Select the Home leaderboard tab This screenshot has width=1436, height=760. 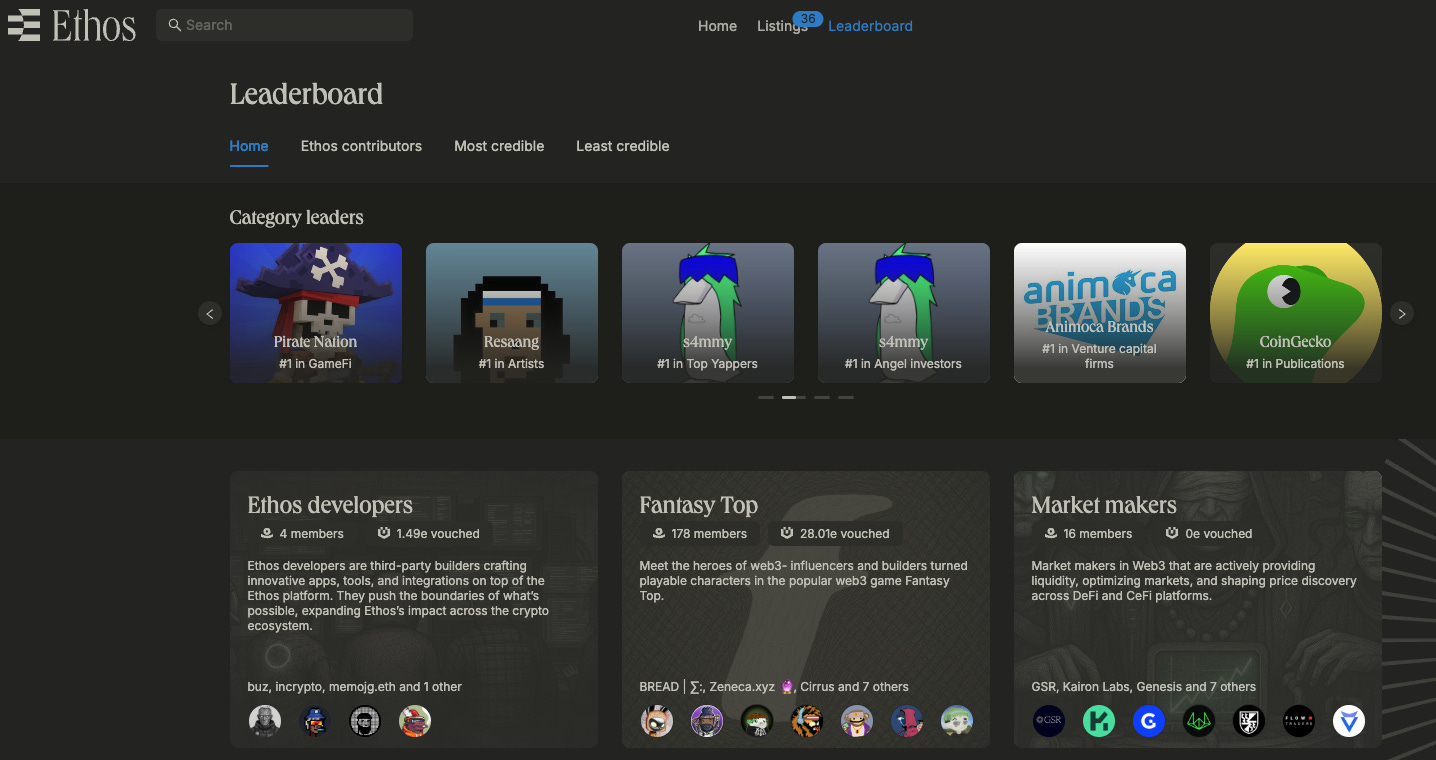click(x=249, y=146)
